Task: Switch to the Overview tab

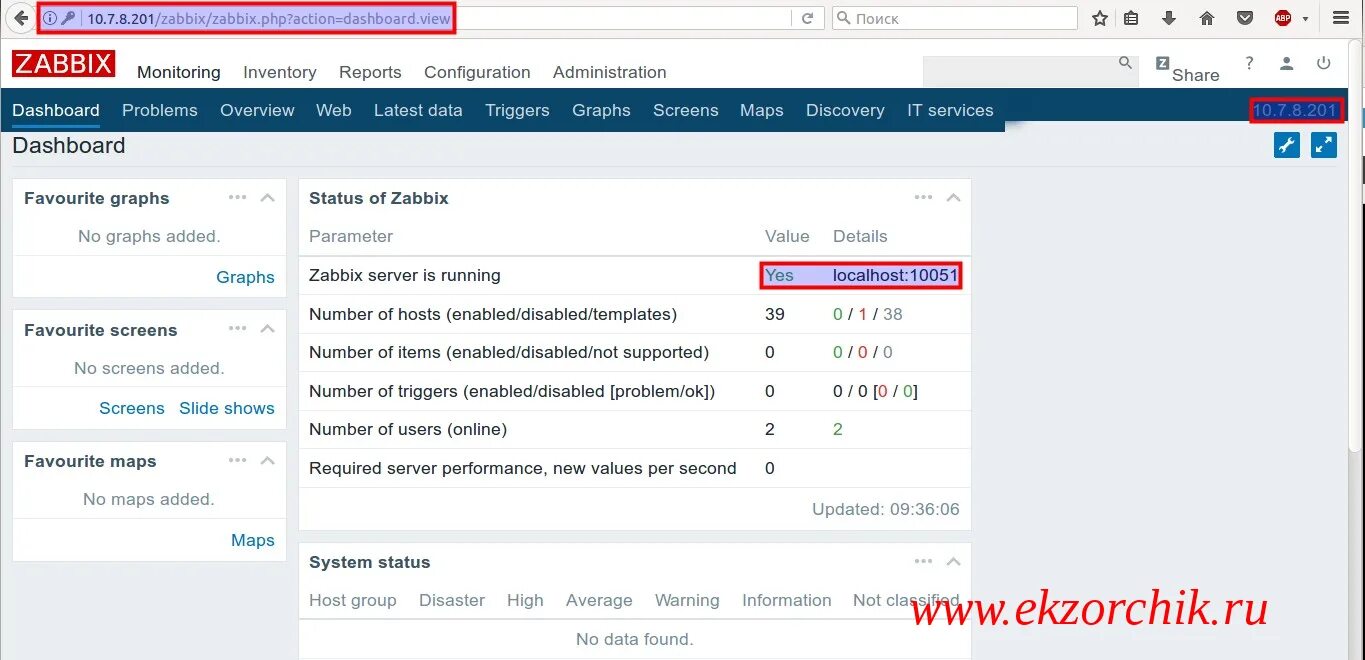Action: pos(257,110)
